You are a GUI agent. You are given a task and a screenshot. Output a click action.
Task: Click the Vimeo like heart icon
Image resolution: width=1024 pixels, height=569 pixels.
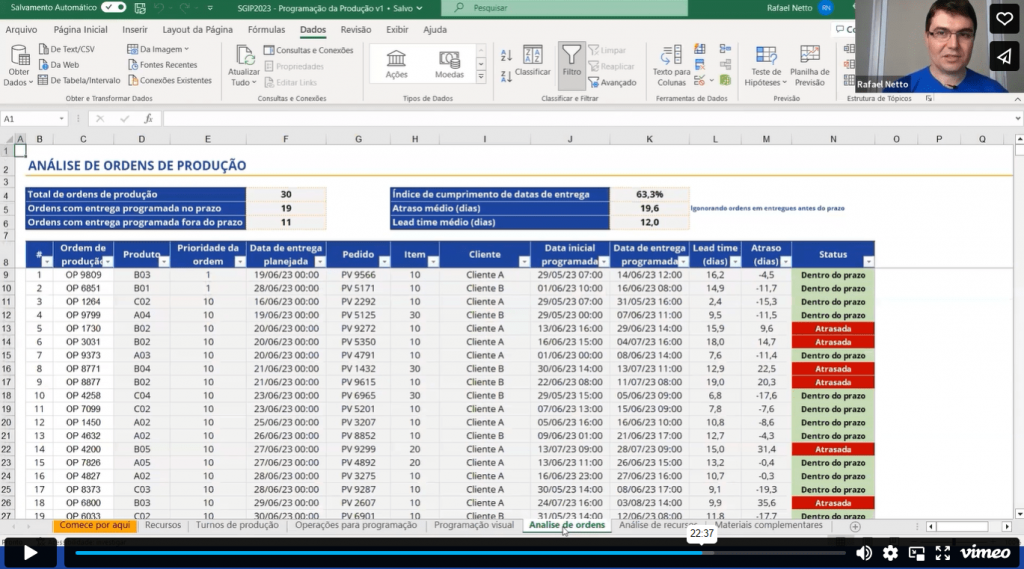(1004, 19)
